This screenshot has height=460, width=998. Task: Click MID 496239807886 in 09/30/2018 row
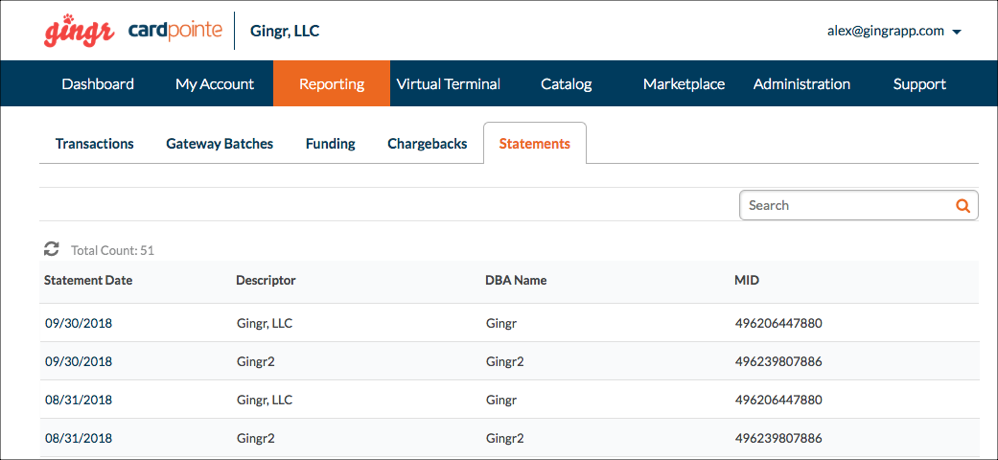point(778,361)
